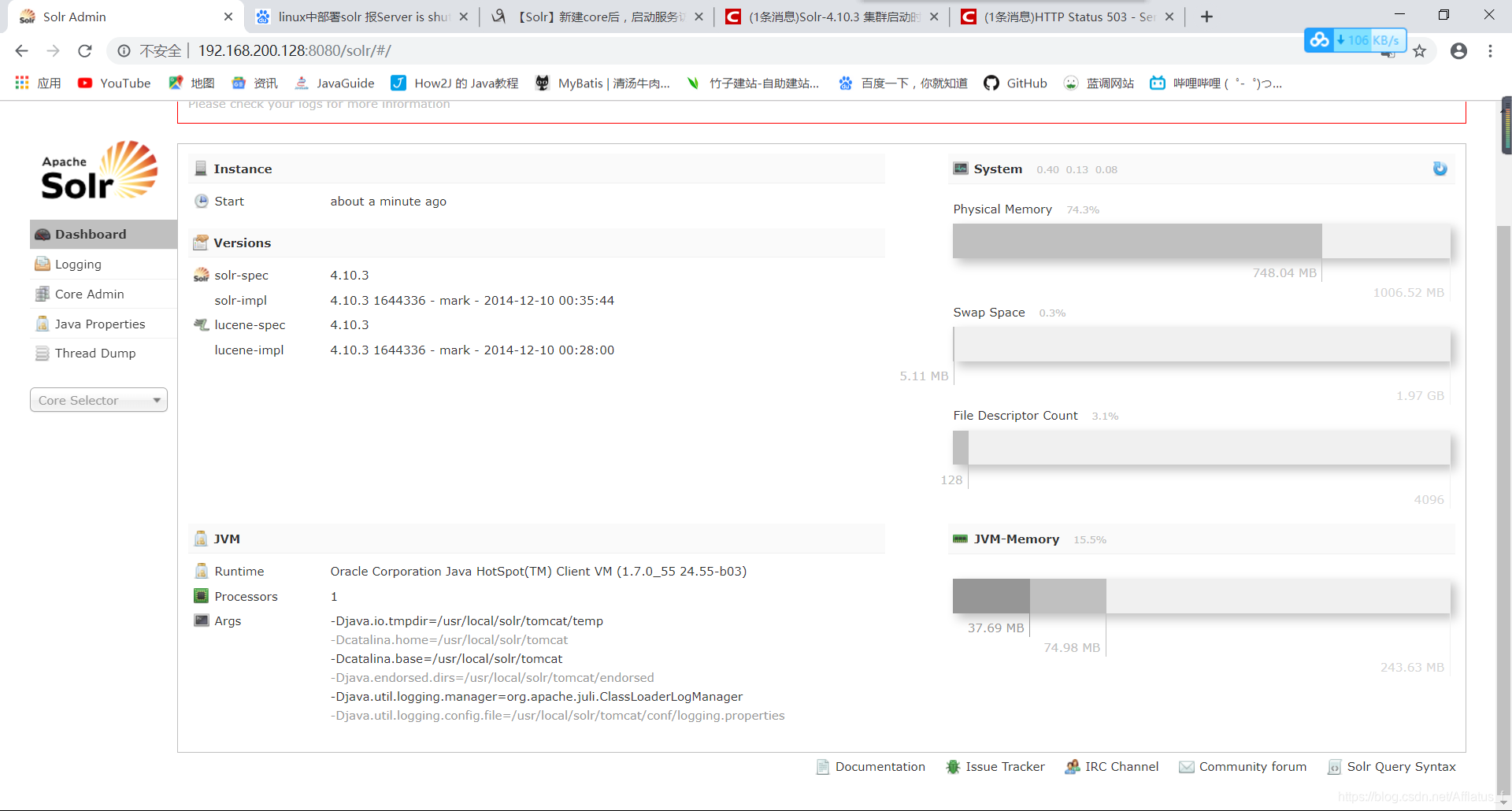Reload the current page
The width and height of the screenshot is (1512, 811).
click(x=85, y=50)
